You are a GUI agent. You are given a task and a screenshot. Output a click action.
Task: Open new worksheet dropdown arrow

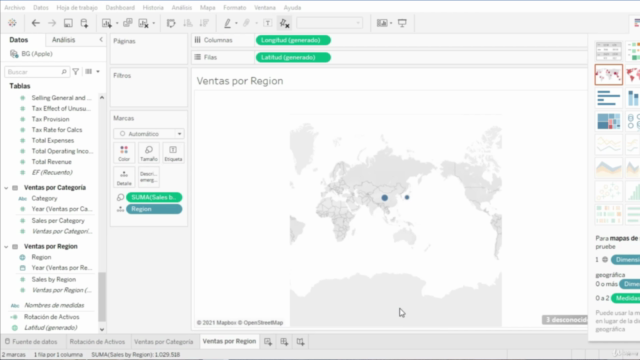(x=117, y=23)
